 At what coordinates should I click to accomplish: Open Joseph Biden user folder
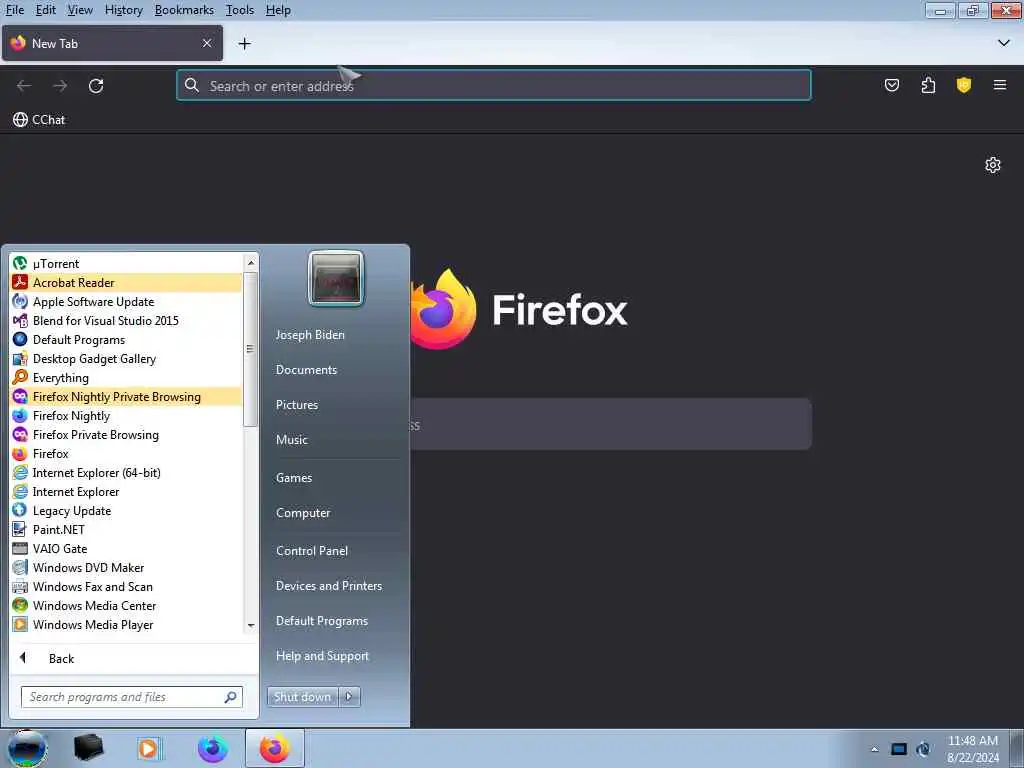pos(310,334)
